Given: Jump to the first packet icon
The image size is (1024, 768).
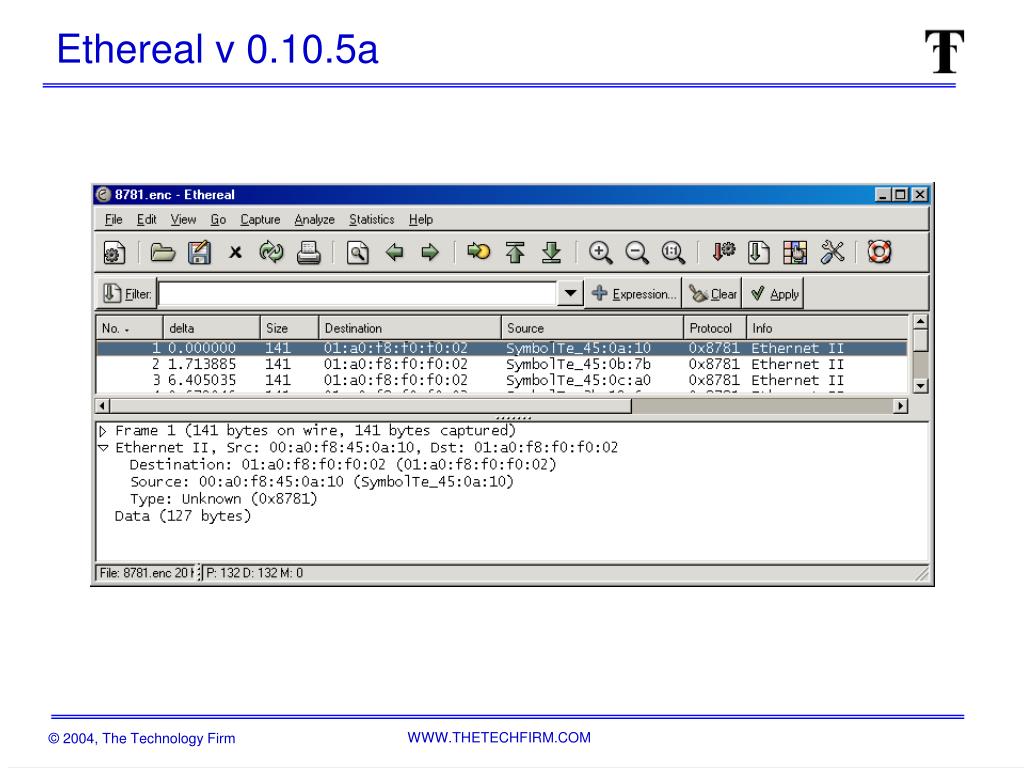Looking at the screenshot, I should coord(515,252).
